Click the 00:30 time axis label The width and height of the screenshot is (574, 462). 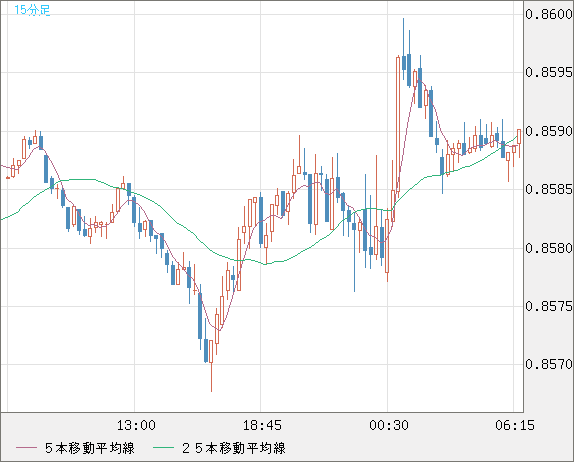[389, 425]
